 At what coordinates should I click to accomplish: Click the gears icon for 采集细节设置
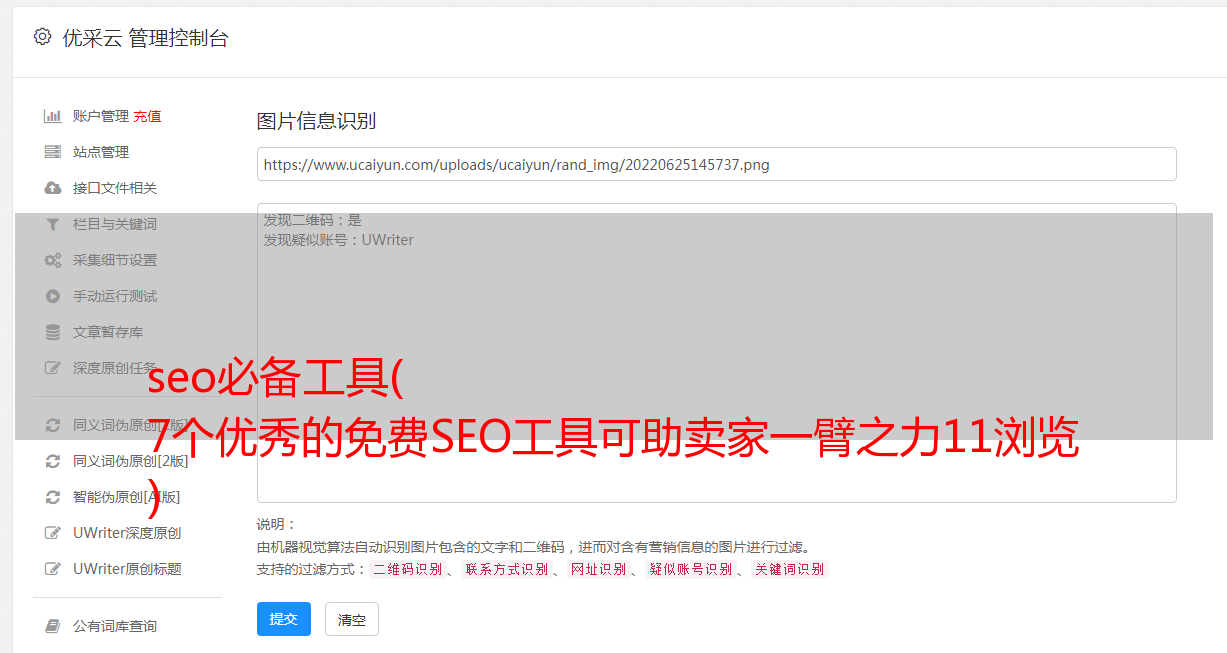[53, 260]
